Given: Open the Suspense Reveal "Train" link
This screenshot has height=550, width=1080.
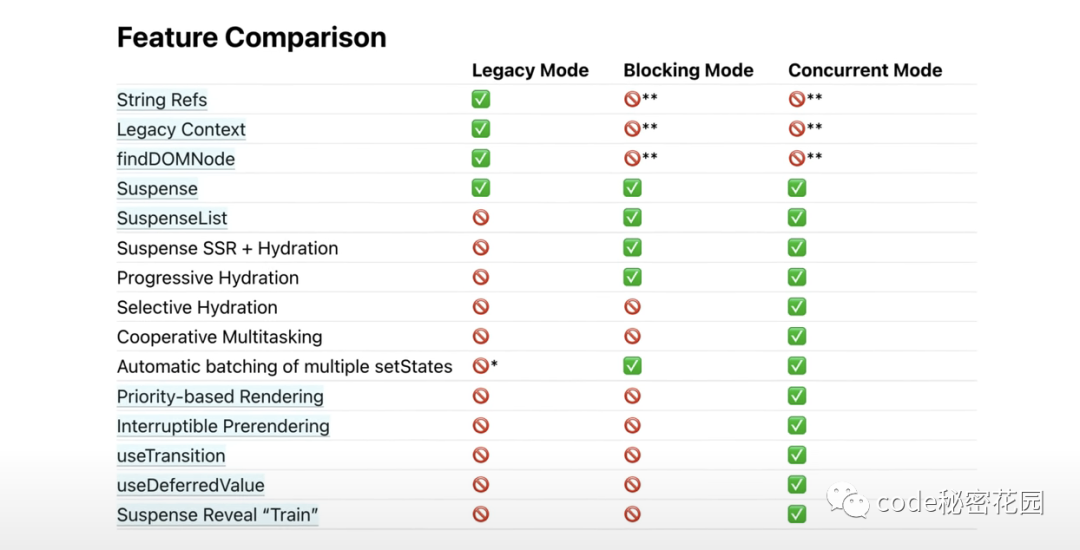Looking at the screenshot, I should coord(217,515).
